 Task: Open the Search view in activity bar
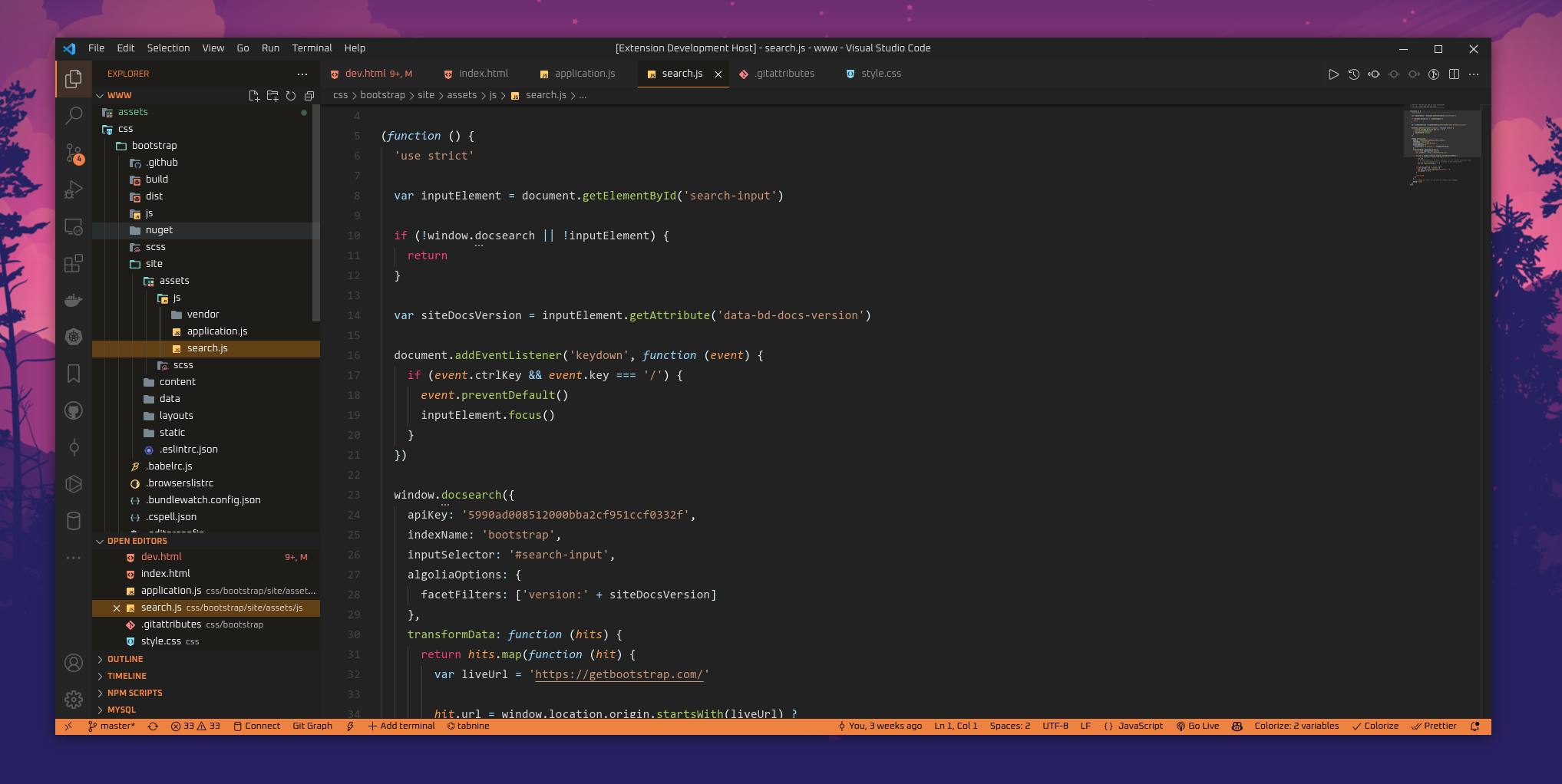coord(74,116)
